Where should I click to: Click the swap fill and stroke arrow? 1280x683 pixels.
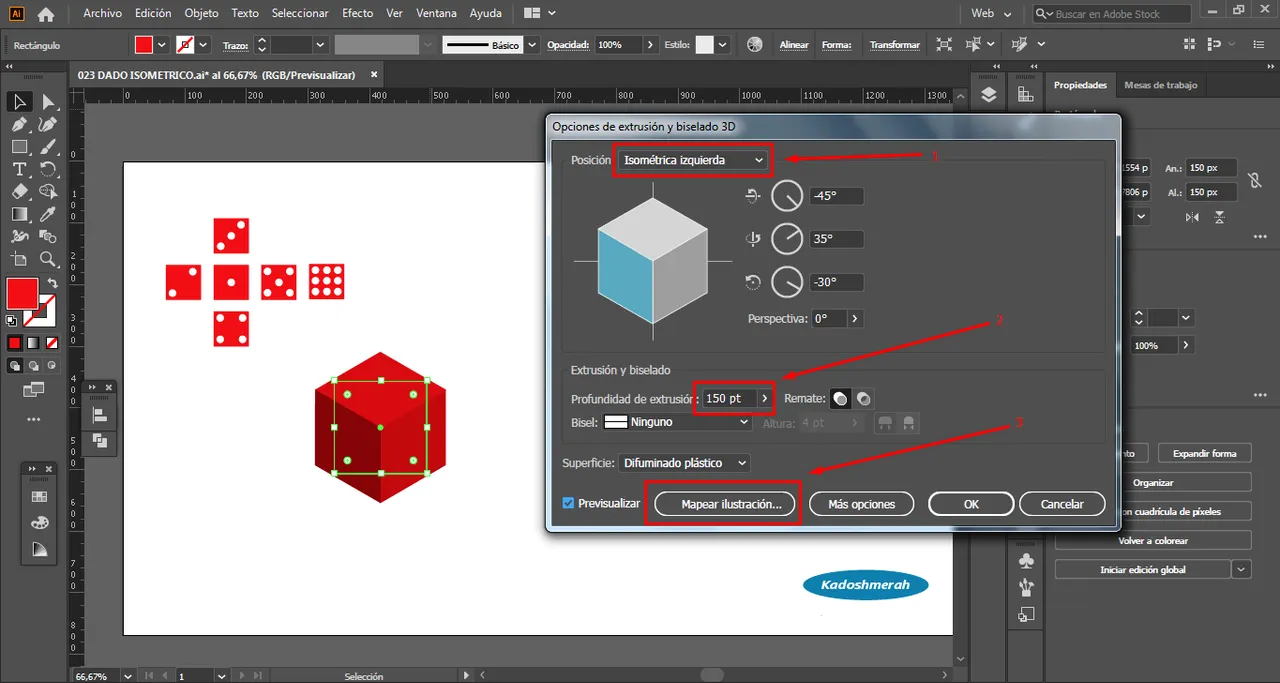[52, 284]
